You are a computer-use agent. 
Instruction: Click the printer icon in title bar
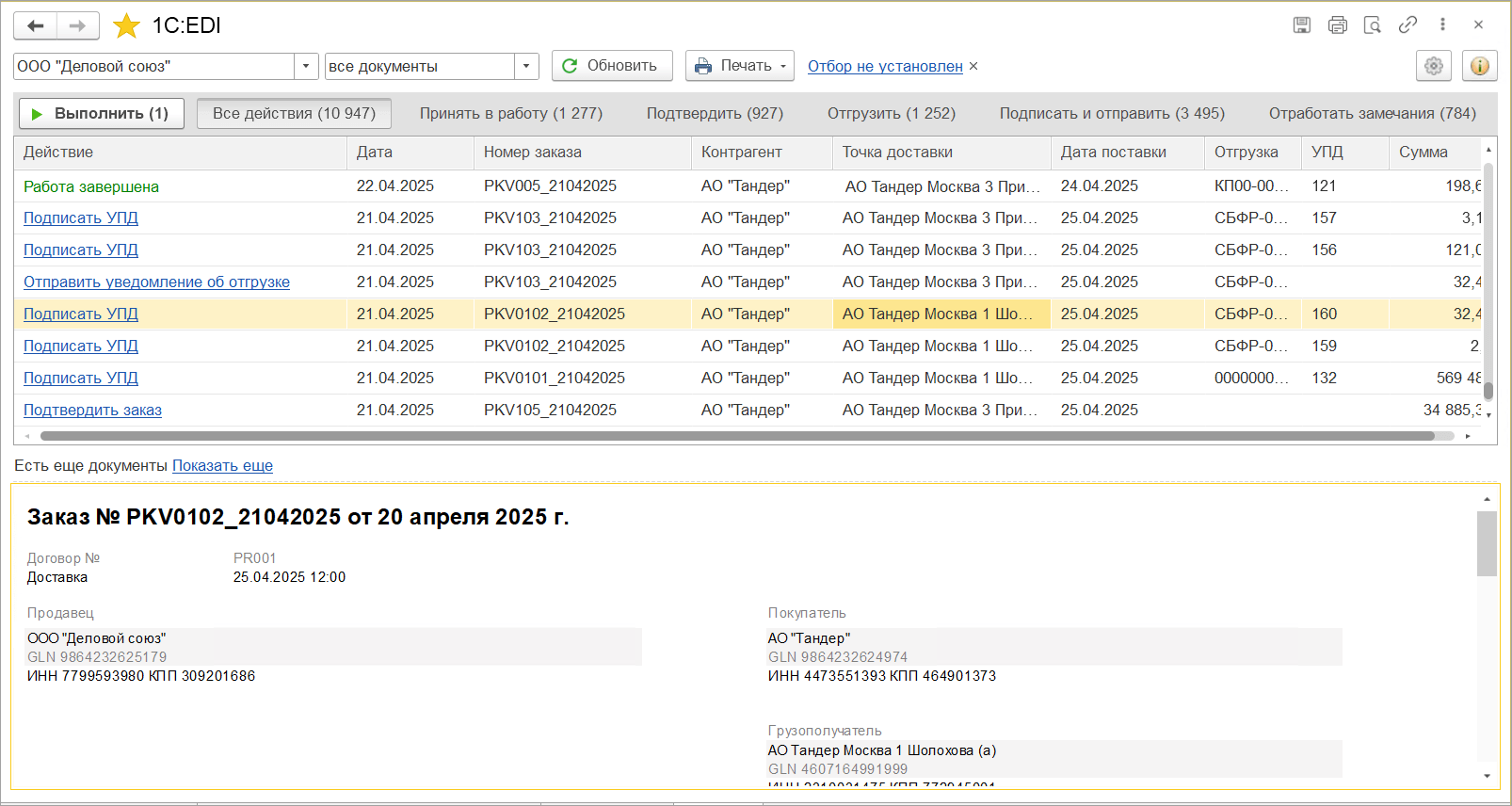pyautogui.click(x=1337, y=25)
